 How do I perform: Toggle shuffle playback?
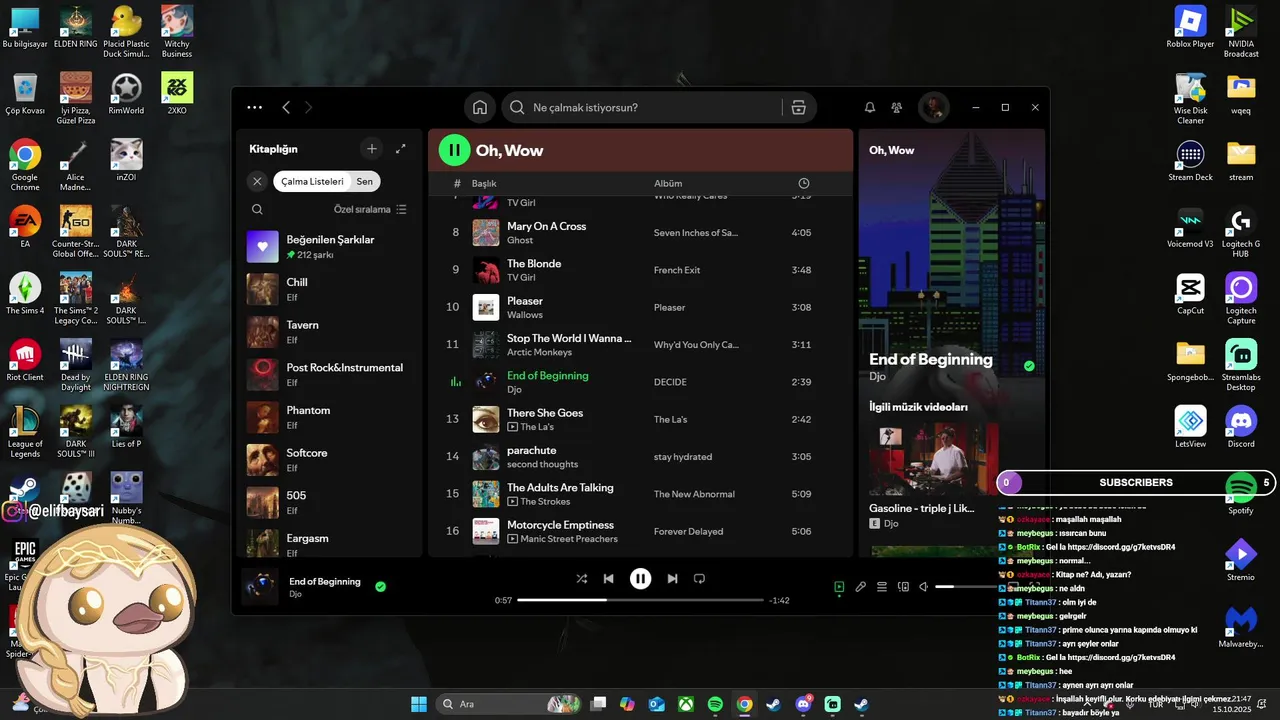tap(582, 578)
